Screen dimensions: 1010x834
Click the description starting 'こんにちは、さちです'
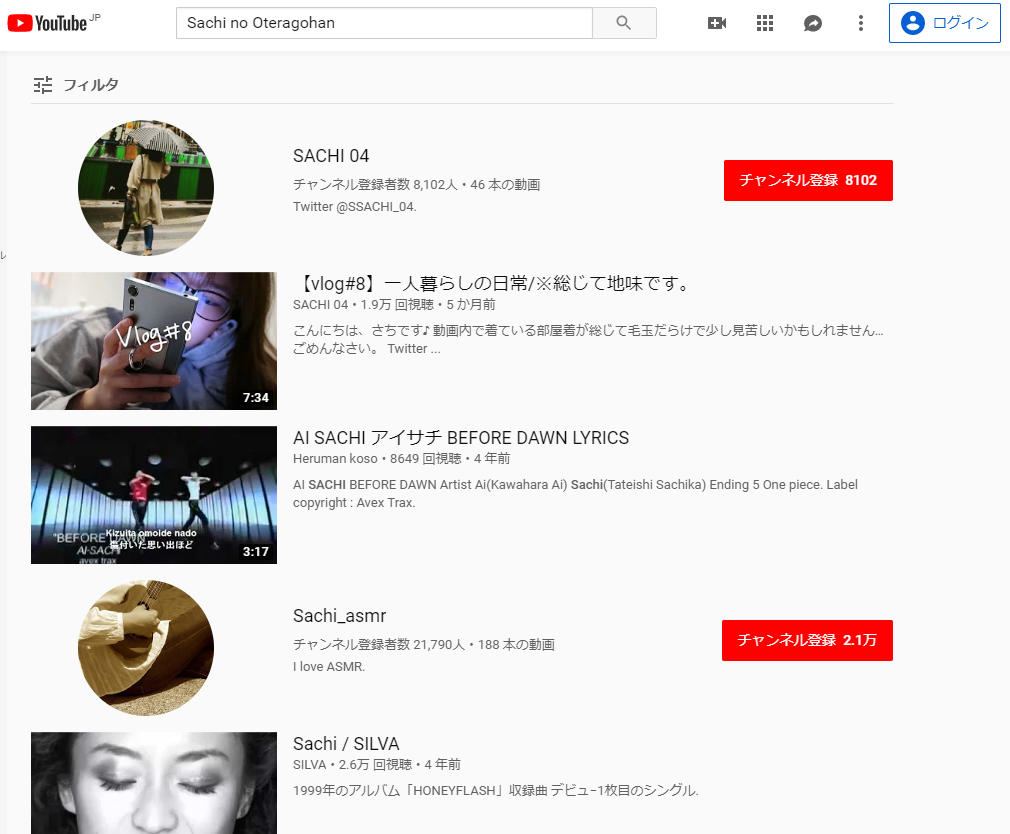[x=588, y=339]
